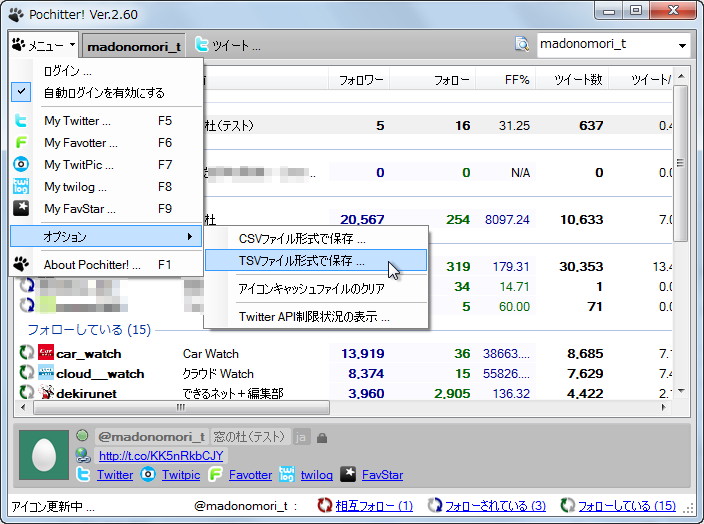Select the cloud__watch row
704x524 pixels.
[343, 374]
